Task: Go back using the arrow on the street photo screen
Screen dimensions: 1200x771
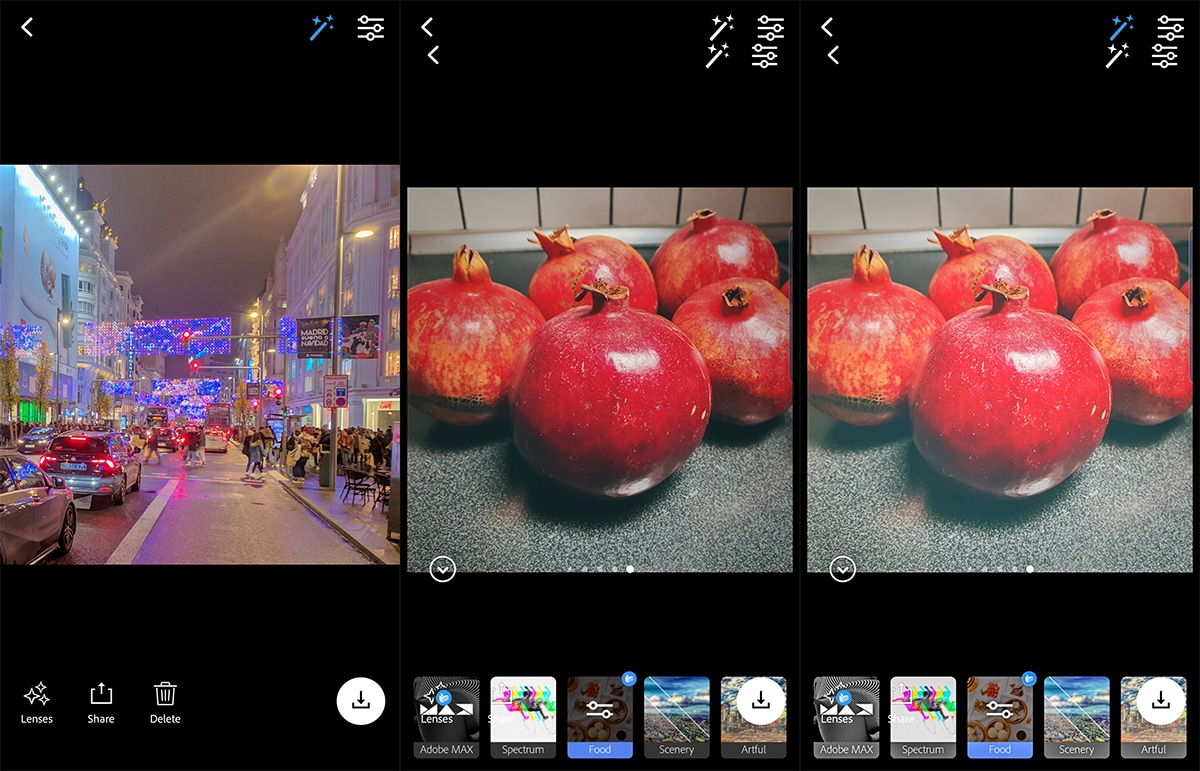Action: [27, 28]
